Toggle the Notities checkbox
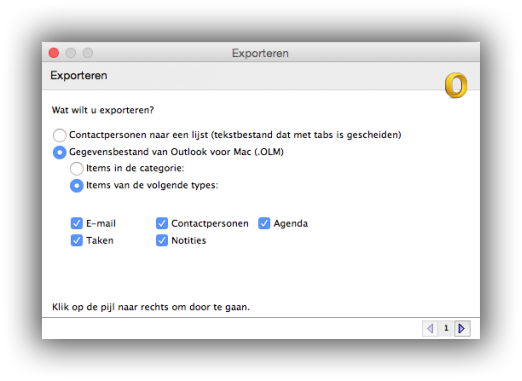 click(x=162, y=240)
